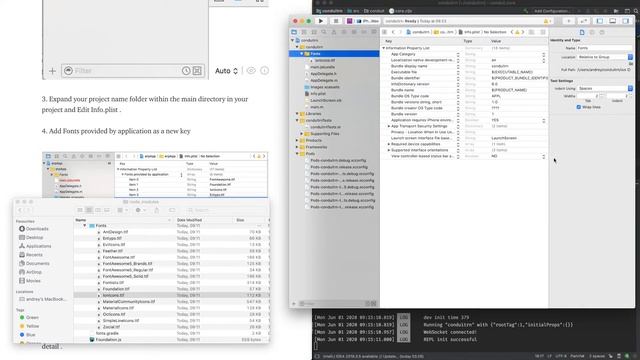Open the issue navigator warning triangle in Xcode sidebar
Screen dimensions: 640x360
(334, 32)
